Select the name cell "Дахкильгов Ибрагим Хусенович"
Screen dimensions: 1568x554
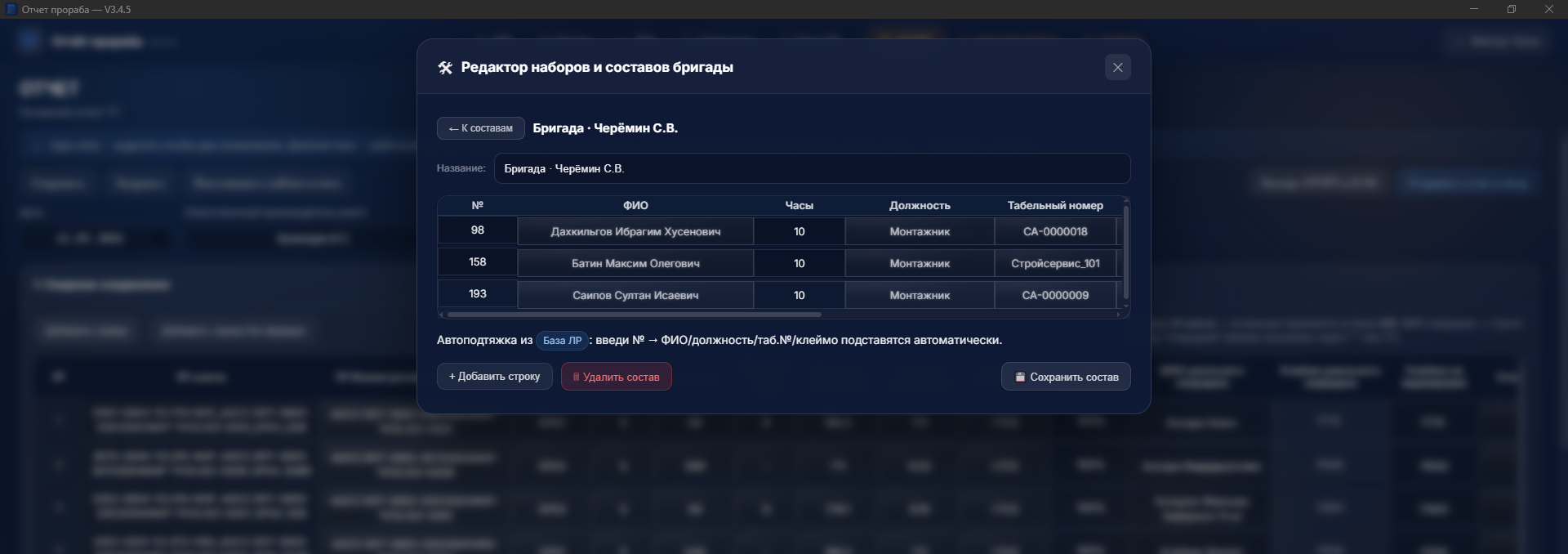[x=635, y=232]
